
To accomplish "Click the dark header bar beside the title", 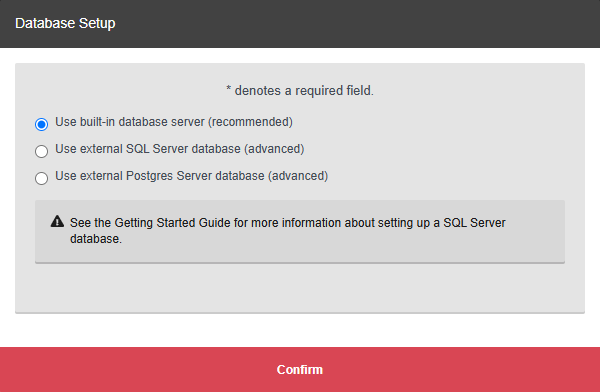I will (356, 24).
